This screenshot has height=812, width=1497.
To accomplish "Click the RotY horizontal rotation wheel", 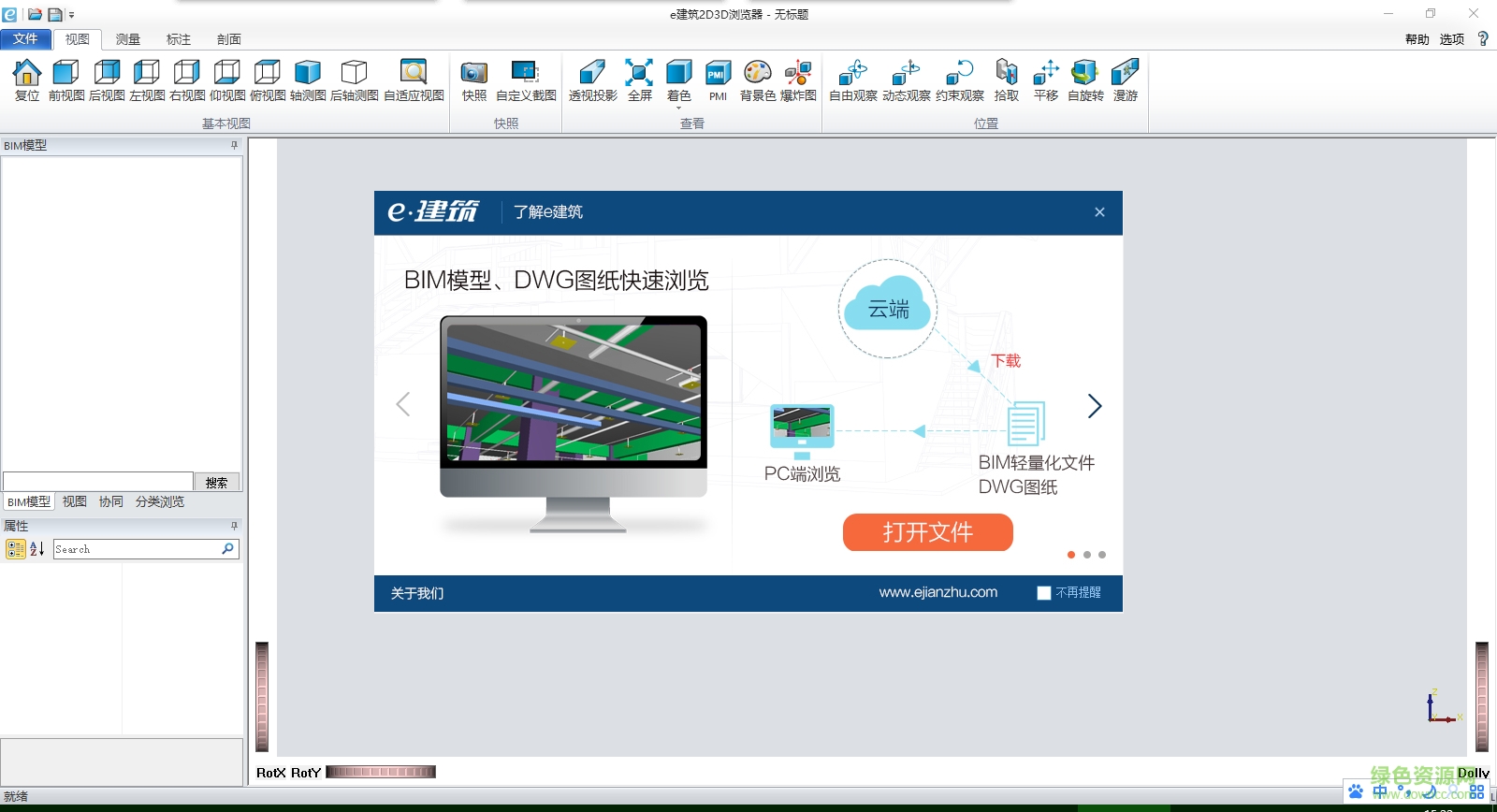I will click(381, 772).
